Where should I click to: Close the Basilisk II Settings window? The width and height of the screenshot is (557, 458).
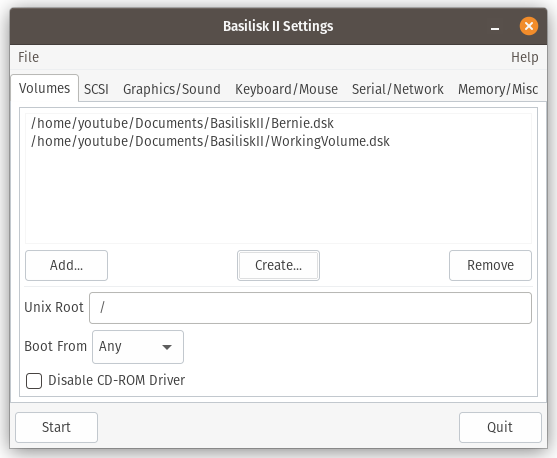point(529,26)
